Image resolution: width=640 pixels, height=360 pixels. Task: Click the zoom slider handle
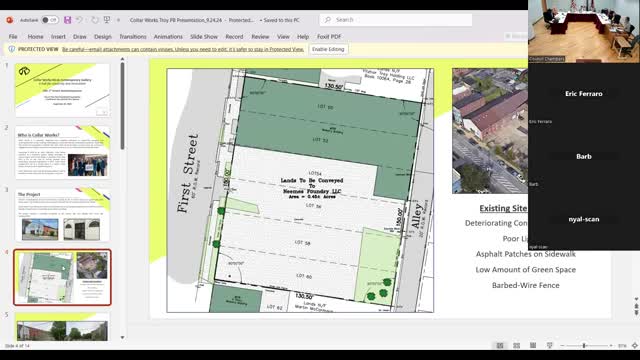point(584,346)
